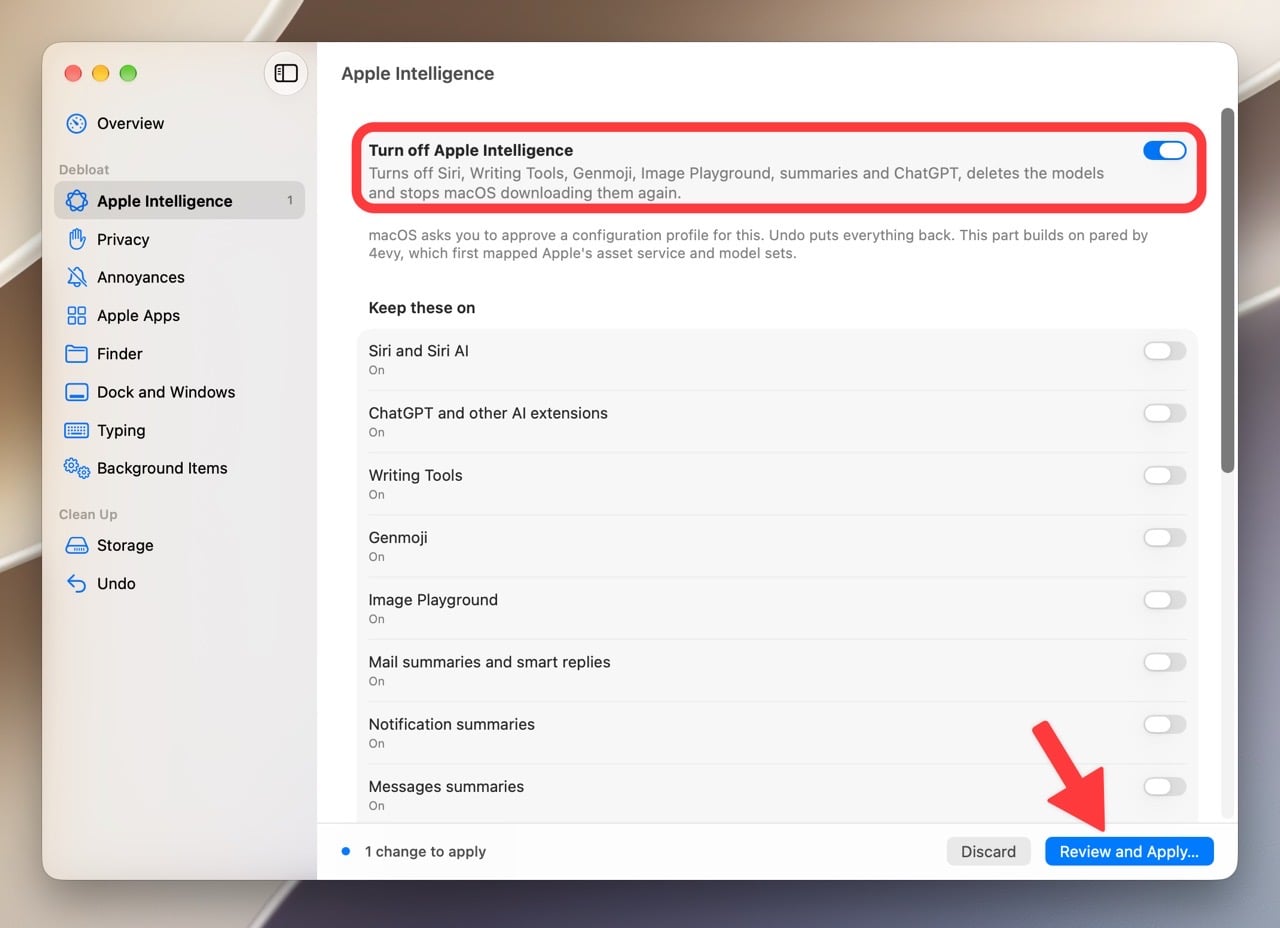Click the sidebar toggle icon
This screenshot has width=1280, height=928.
click(286, 73)
